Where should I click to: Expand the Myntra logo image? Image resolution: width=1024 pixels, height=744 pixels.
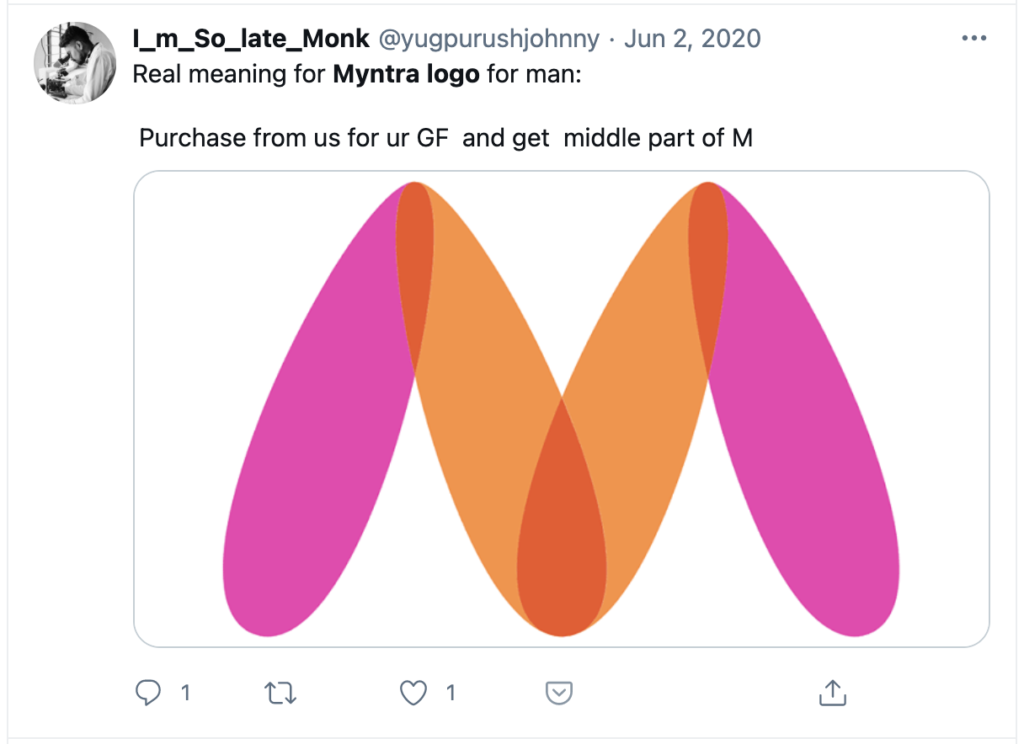(562, 409)
